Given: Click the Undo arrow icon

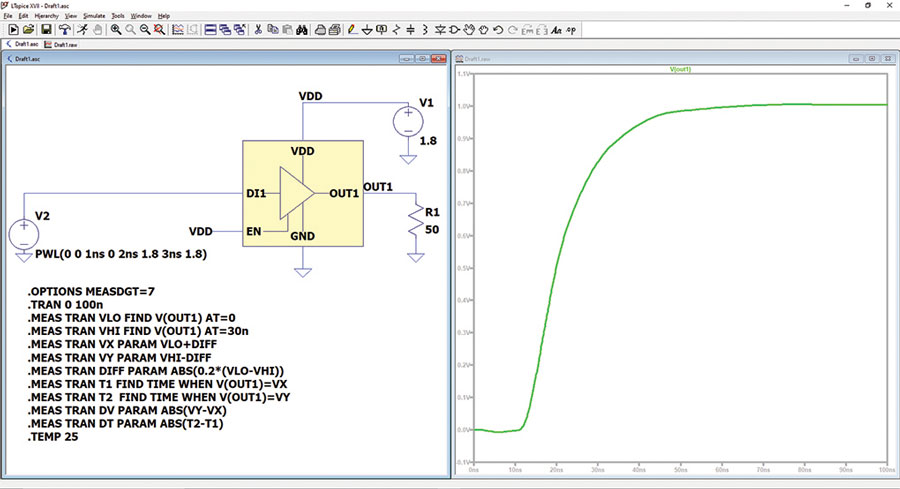Looking at the screenshot, I should tap(498, 30).
